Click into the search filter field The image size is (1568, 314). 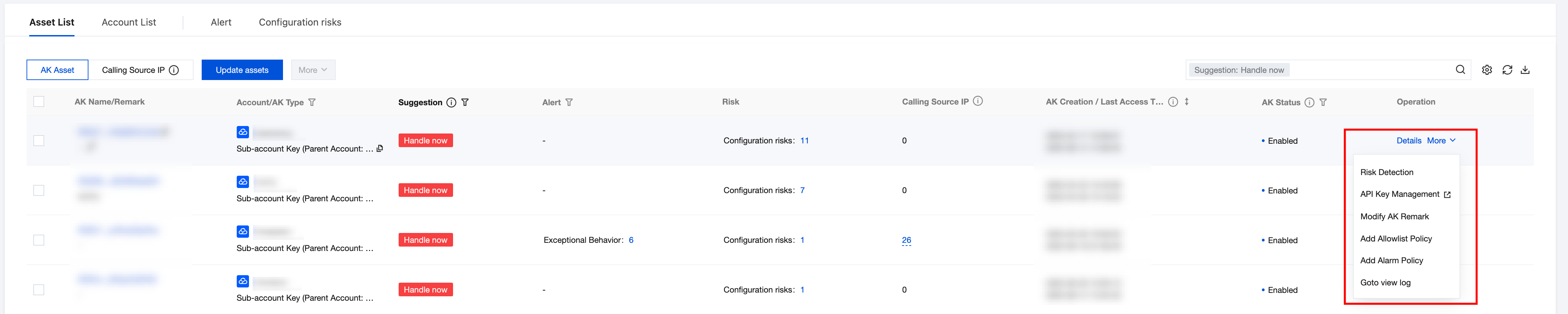1370,70
